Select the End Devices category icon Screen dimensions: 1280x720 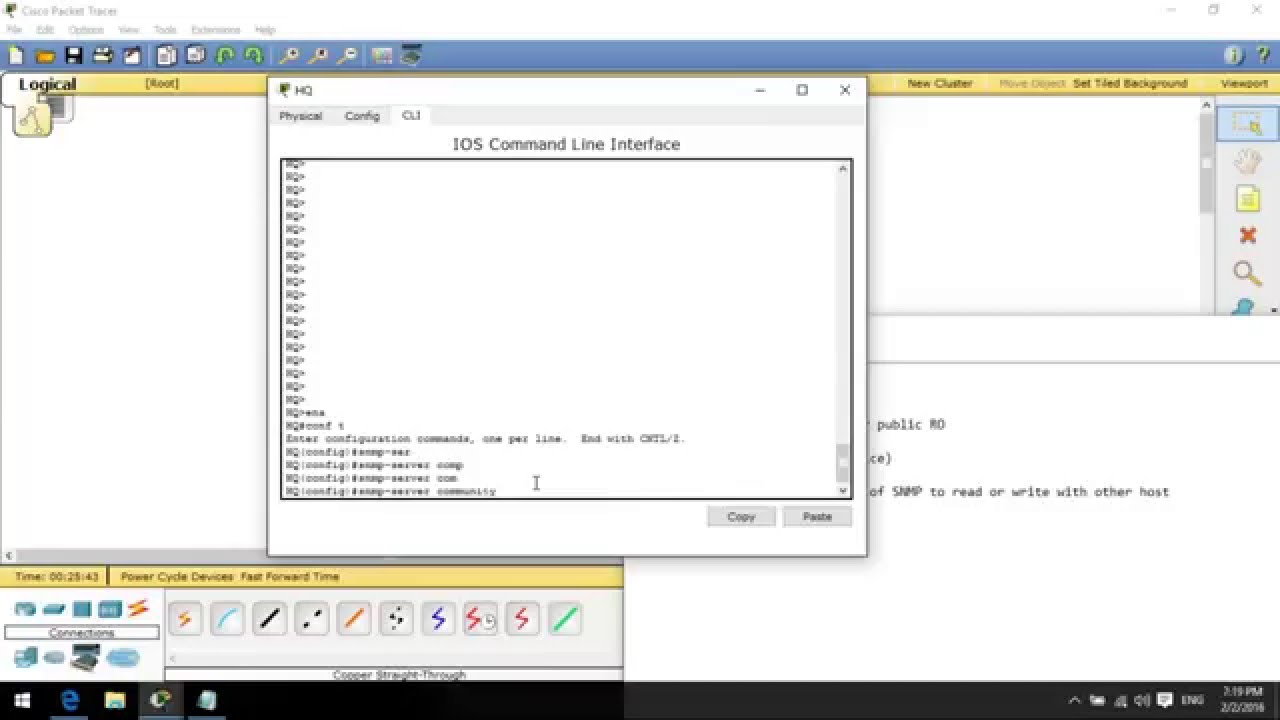pyautogui.click(x=26, y=657)
